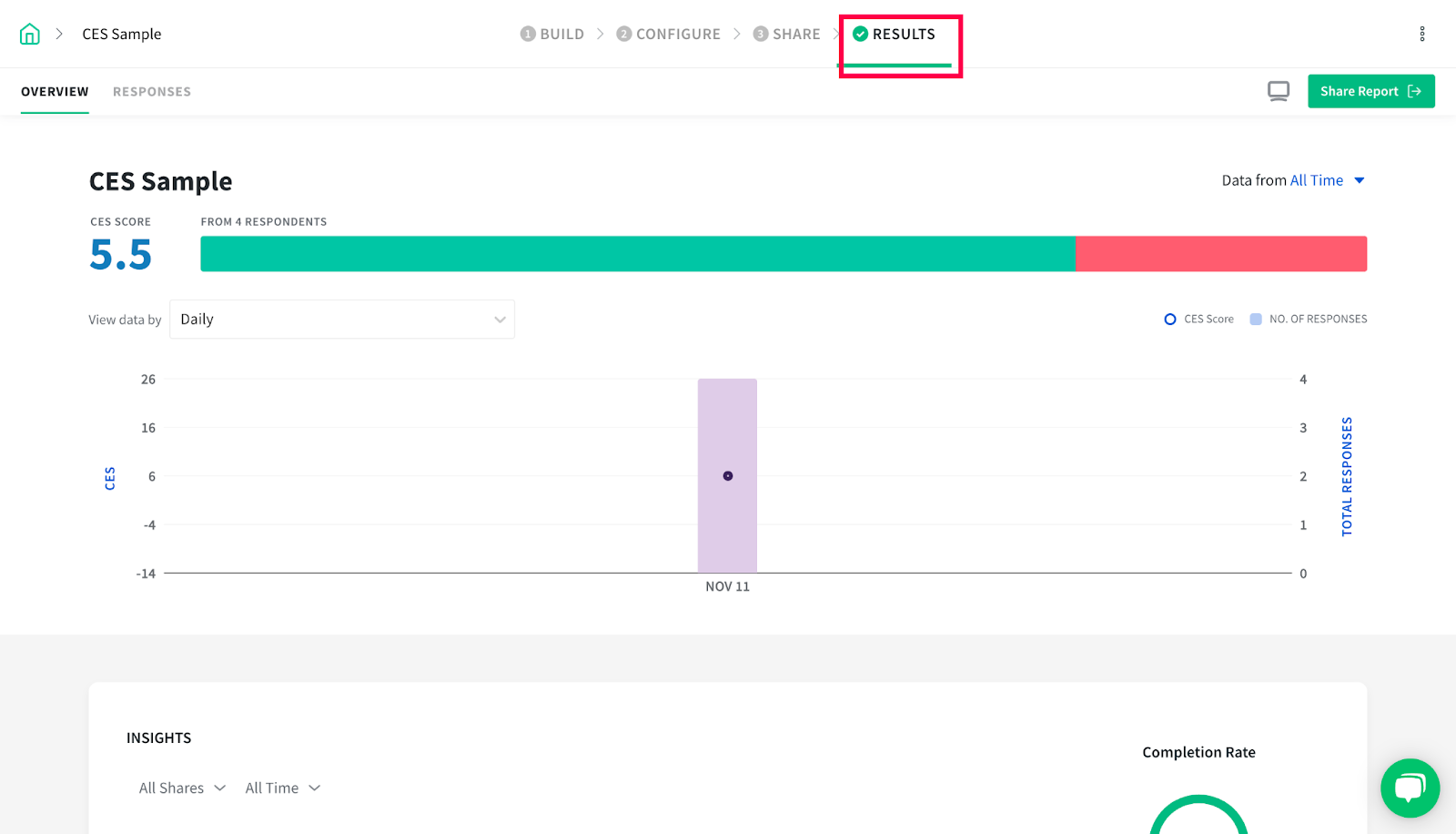Go to the home dashboard icon
The width and height of the screenshot is (1456, 834).
click(30, 34)
